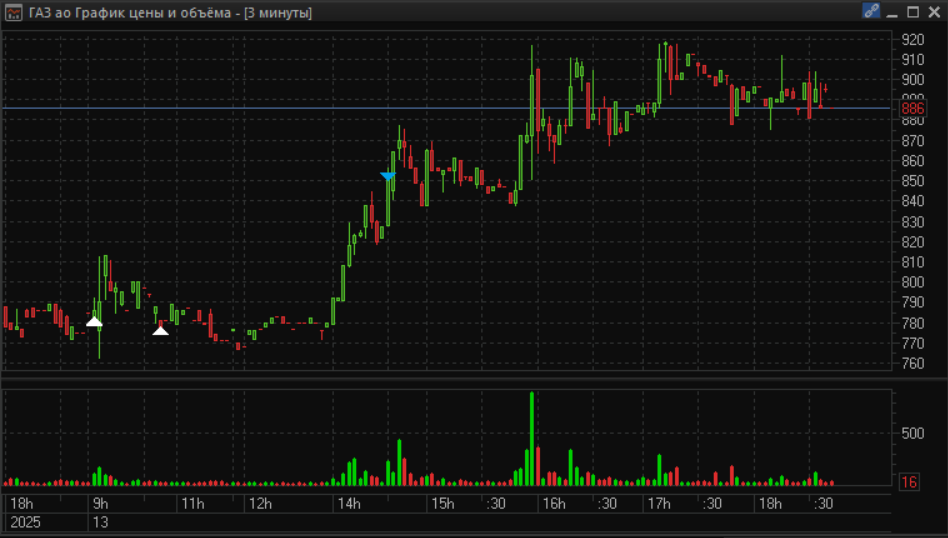Click the 840 price axis label
This screenshot has width=948, height=538.
912,201
